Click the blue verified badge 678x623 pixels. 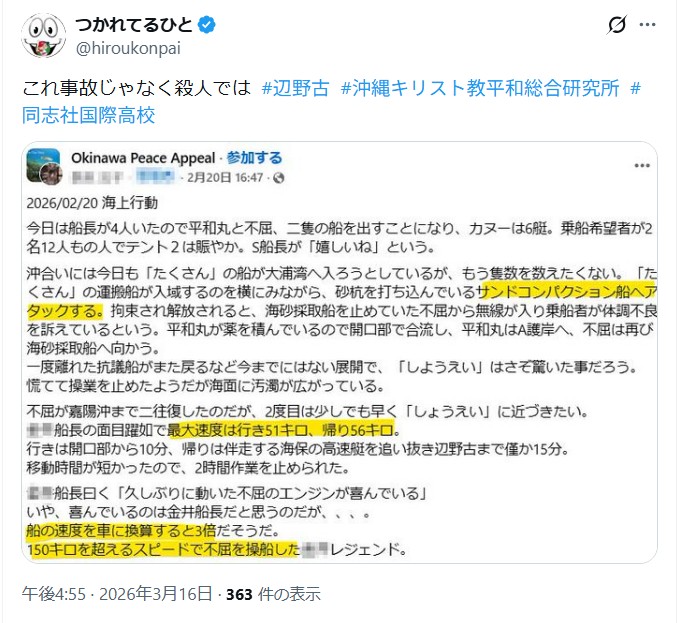coord(207,25)
